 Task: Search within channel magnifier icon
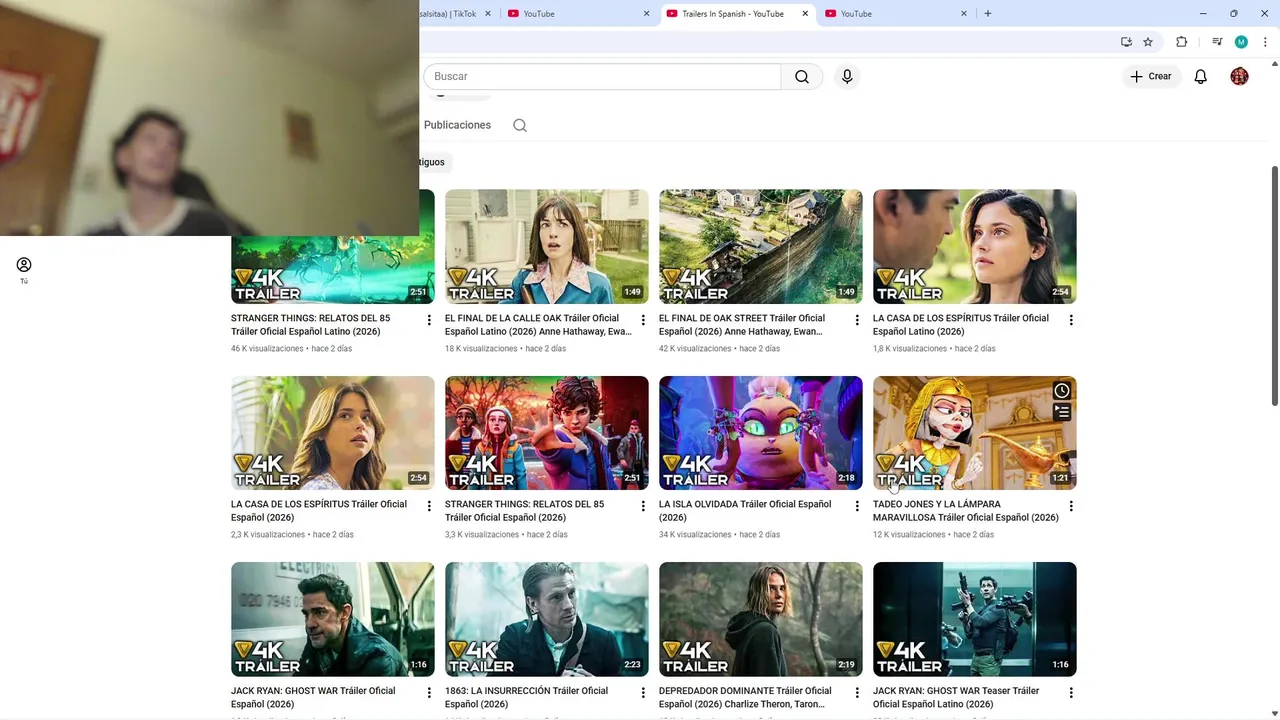520,125
